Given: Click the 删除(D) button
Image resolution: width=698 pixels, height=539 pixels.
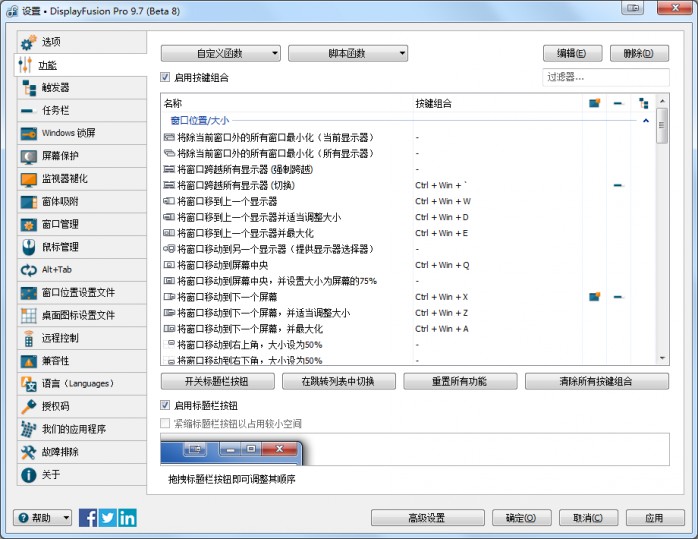Looking at the screenshot, I should 639,53.
